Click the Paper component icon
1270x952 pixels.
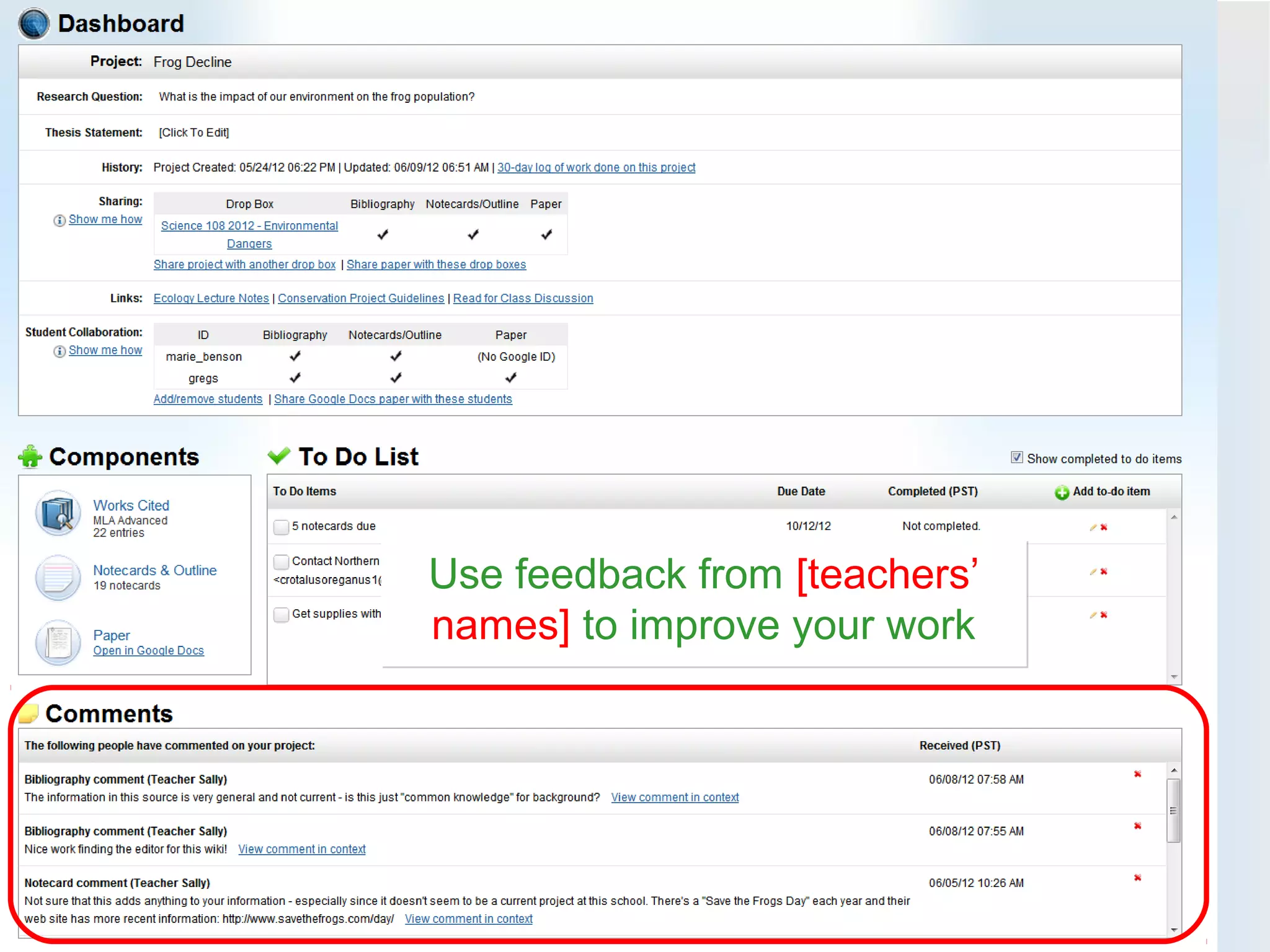tap(58, 642)
